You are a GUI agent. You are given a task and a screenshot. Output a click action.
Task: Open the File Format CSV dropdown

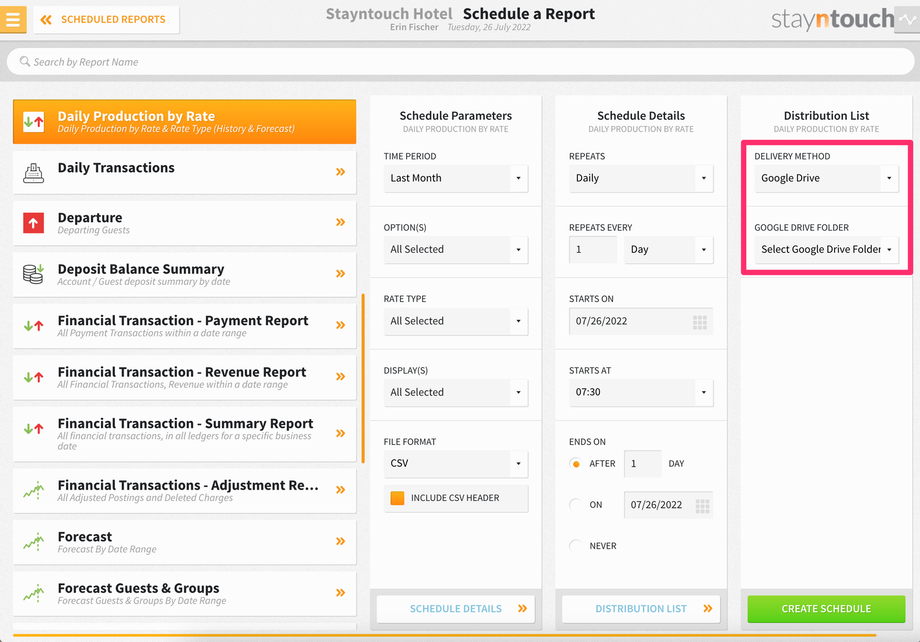[456, 464]
